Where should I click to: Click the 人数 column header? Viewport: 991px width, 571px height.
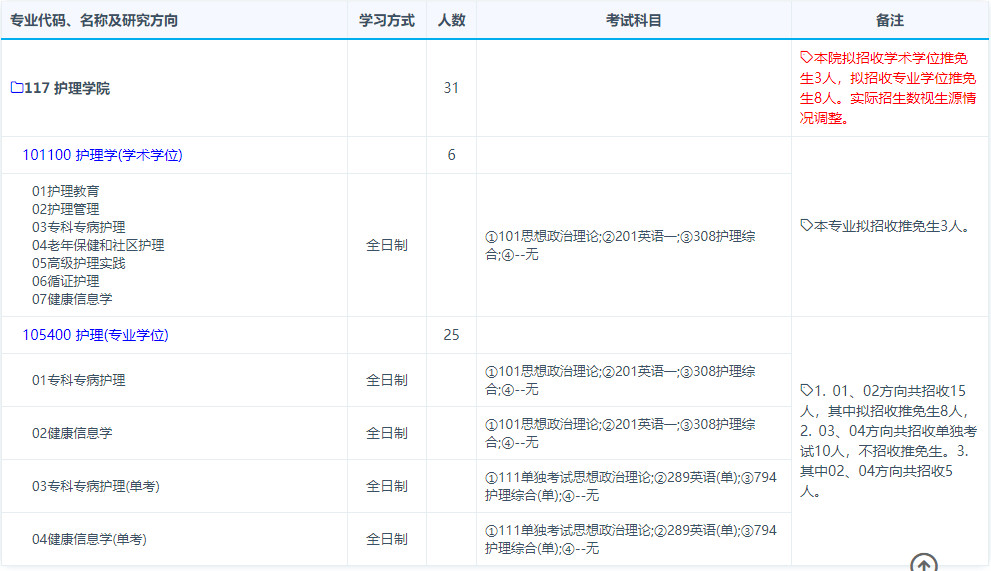pyautogui.click(x=451, y=20)
